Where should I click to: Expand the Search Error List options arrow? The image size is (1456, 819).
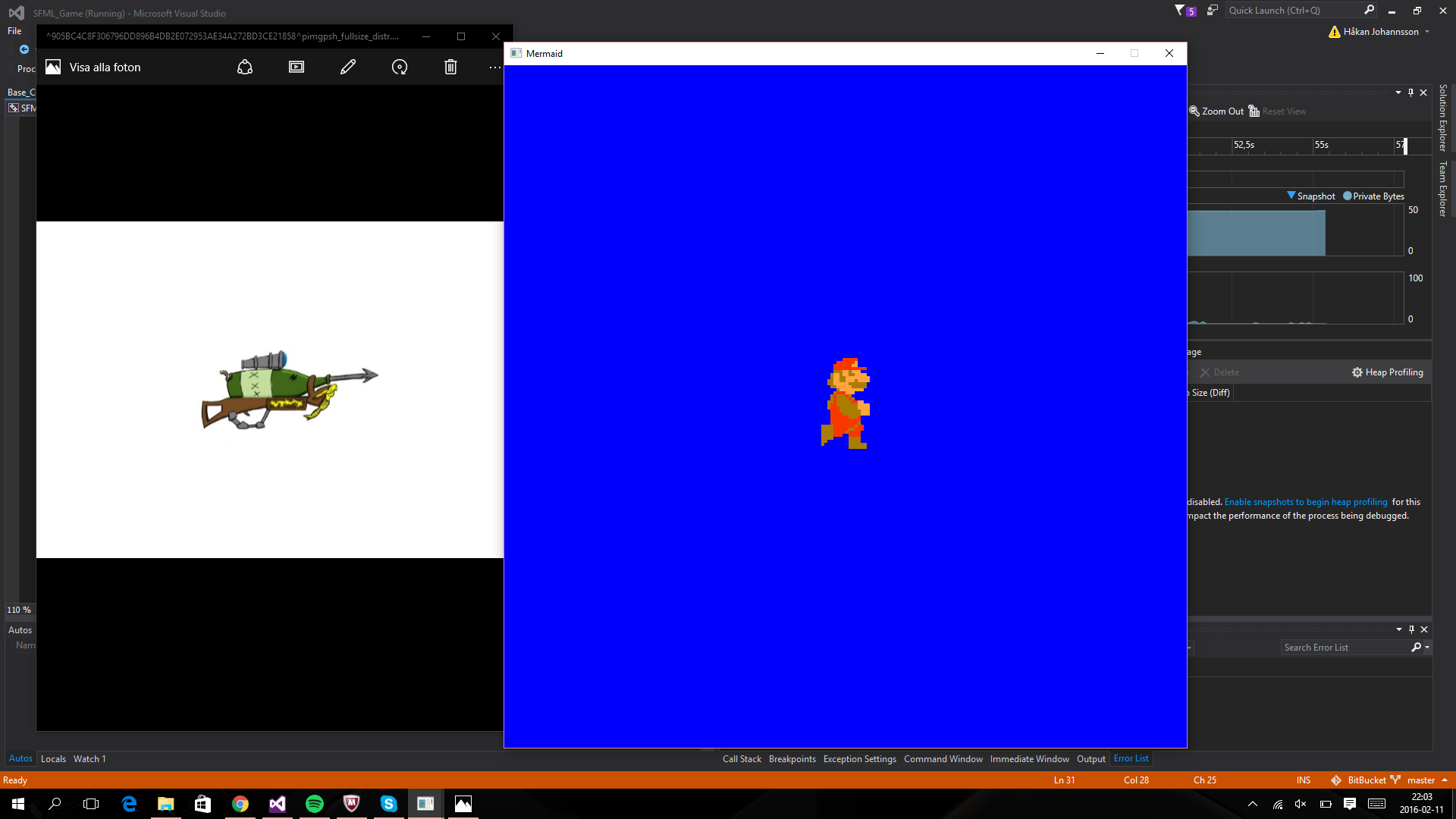pos(1427,648)
